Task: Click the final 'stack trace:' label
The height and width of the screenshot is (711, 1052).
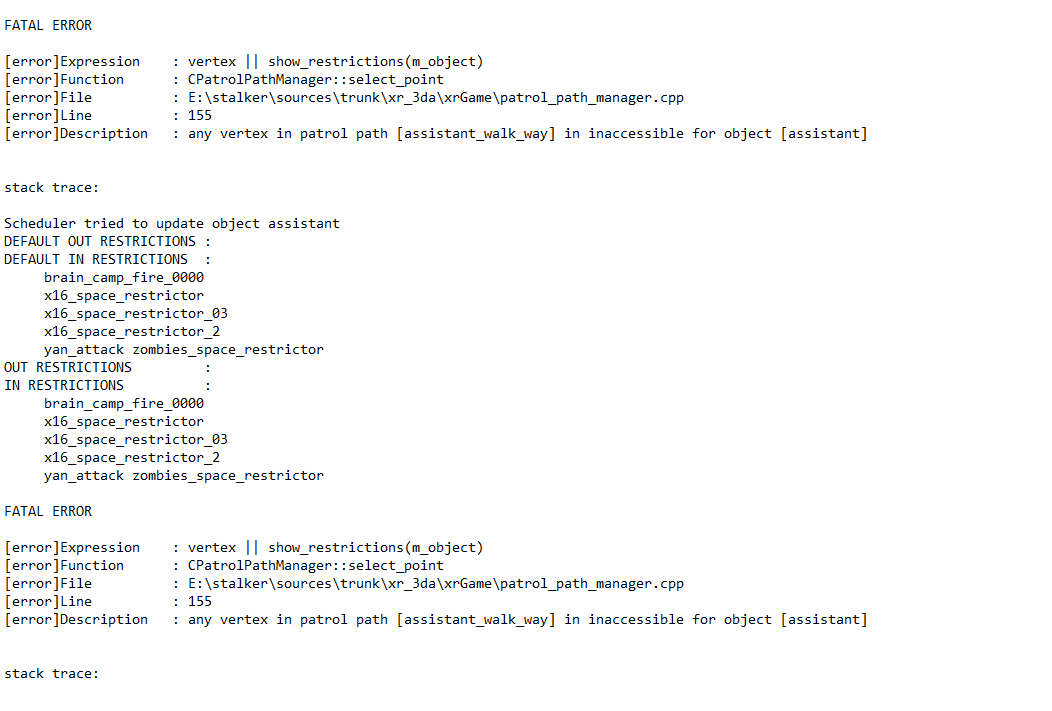Action: [52, 673]
